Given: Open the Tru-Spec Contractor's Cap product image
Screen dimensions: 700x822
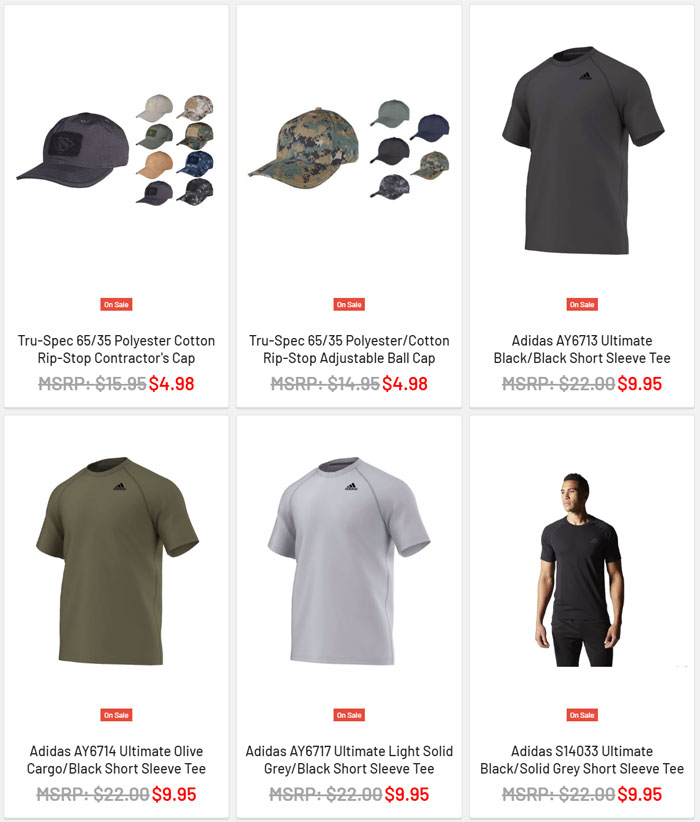Looking at the screenshot, I should [x=116, y=150].
